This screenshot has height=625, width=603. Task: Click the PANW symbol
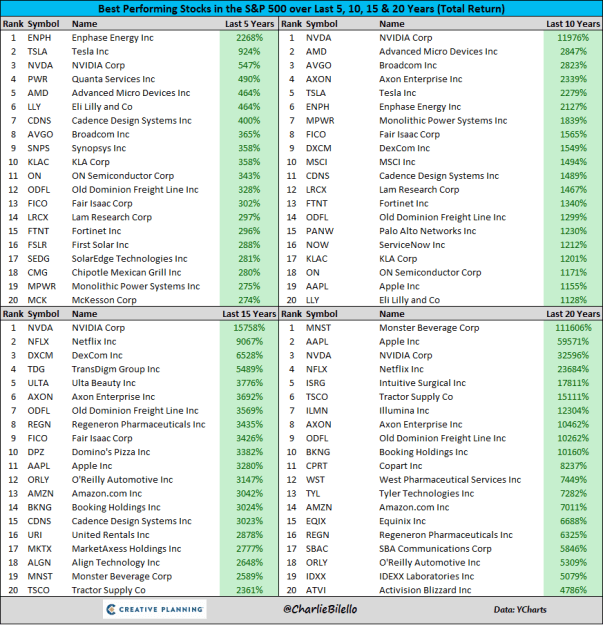[320, 231]
